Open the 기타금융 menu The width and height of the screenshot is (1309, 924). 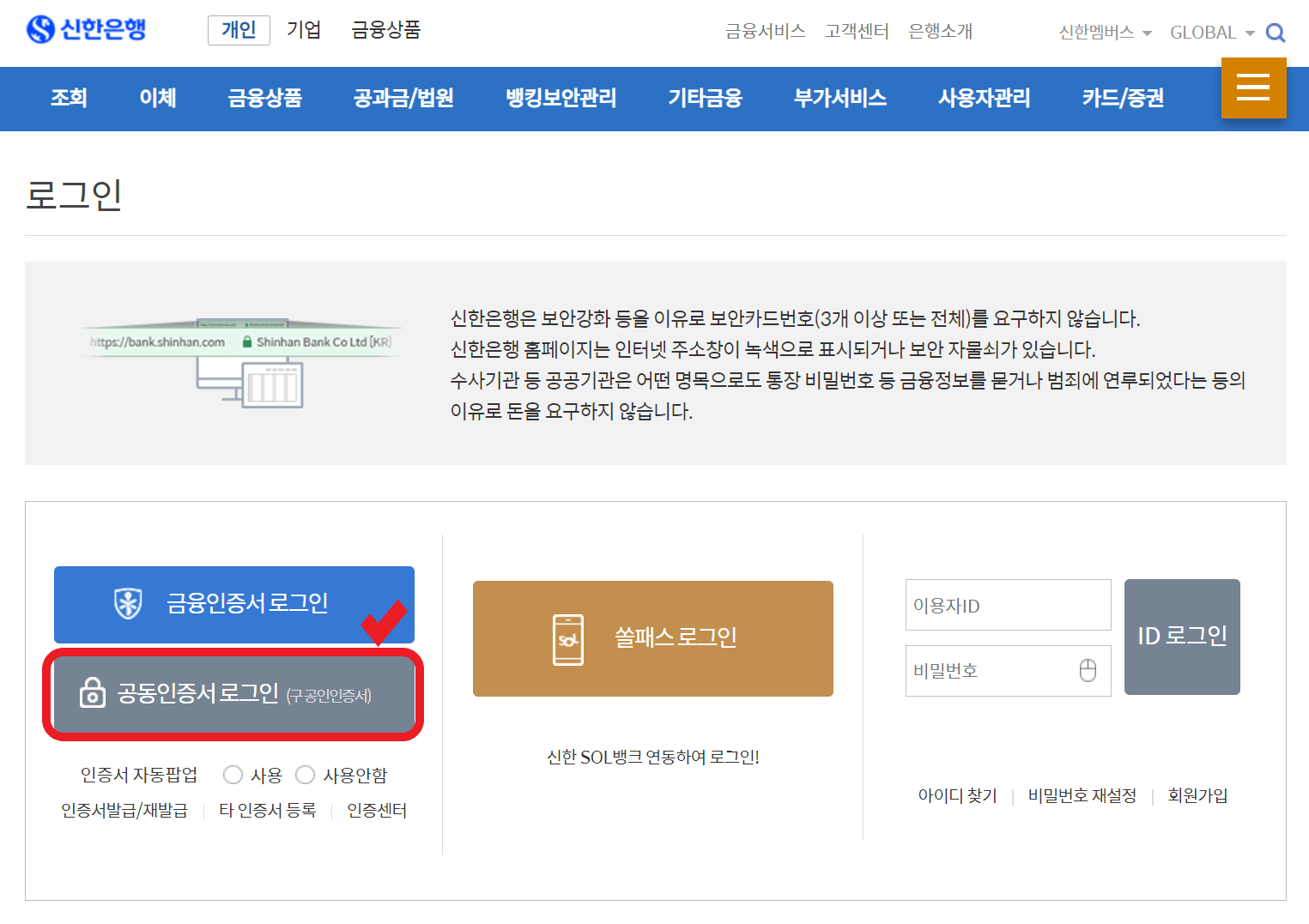pyautogui.click(x=705, y=98)
